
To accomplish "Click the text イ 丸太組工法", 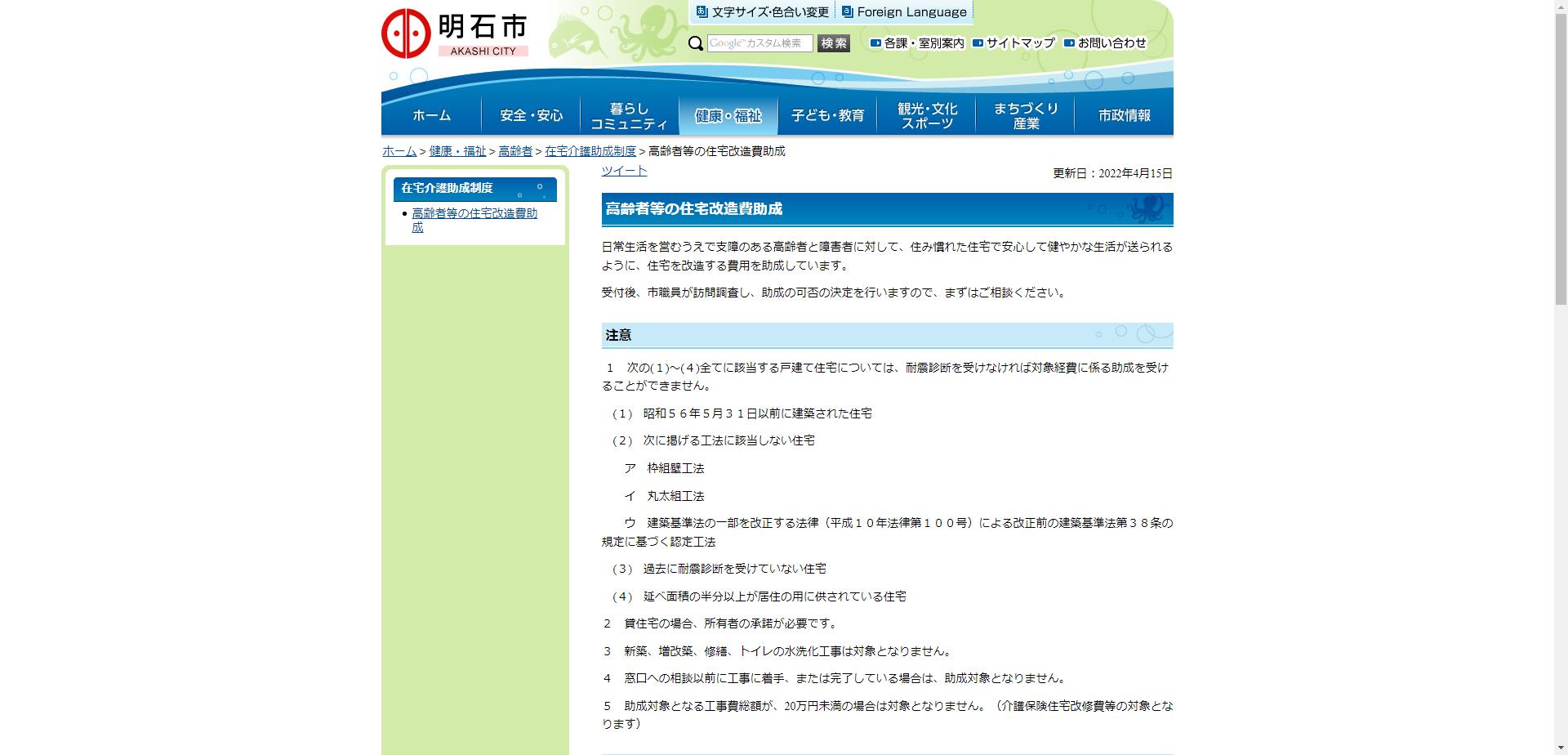I will tap(664, 496).
